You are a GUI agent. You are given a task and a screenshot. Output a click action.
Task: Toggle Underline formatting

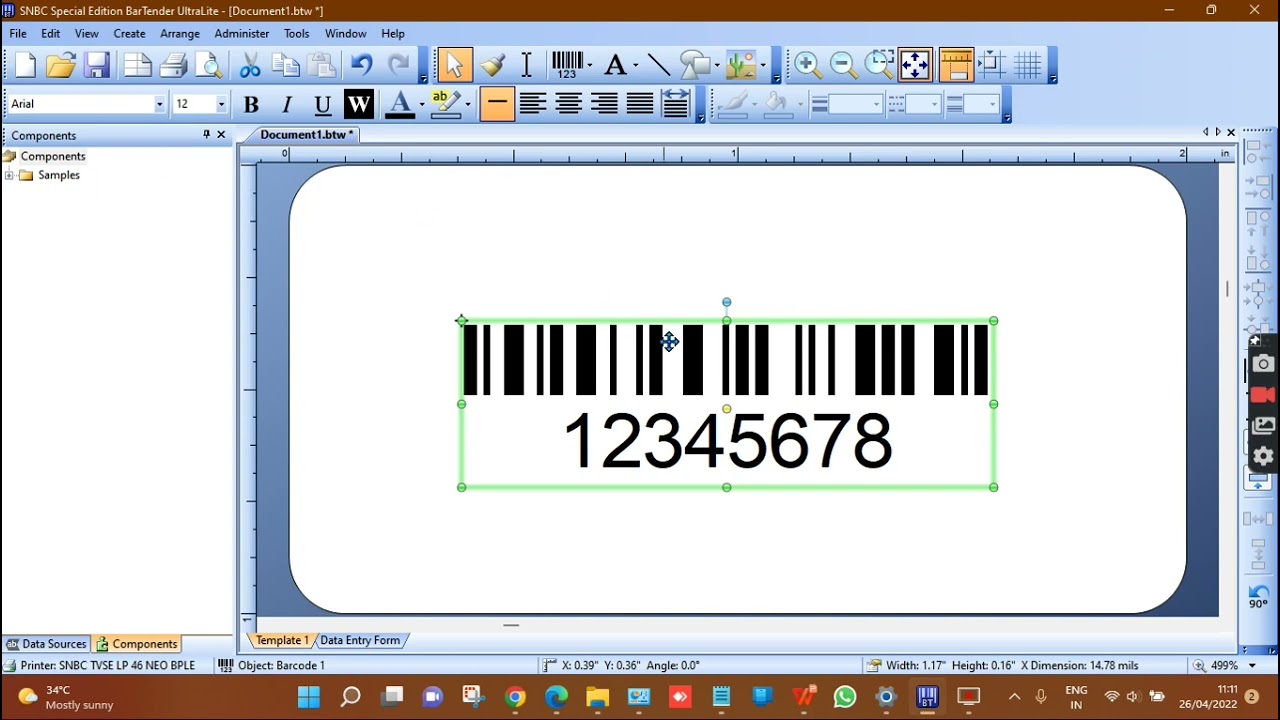click(322, 104)
